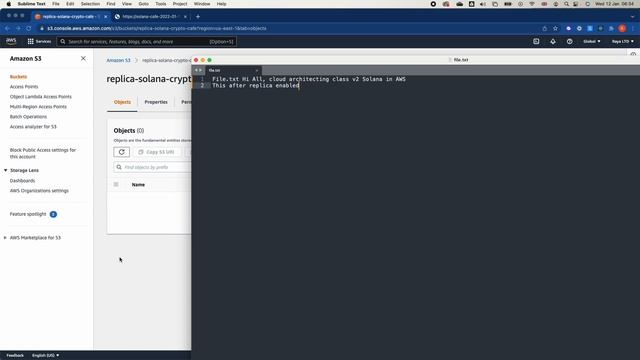This screenshot has width=640, height=360.
Task: Click the Buckets link
Action: pos(18,77)
